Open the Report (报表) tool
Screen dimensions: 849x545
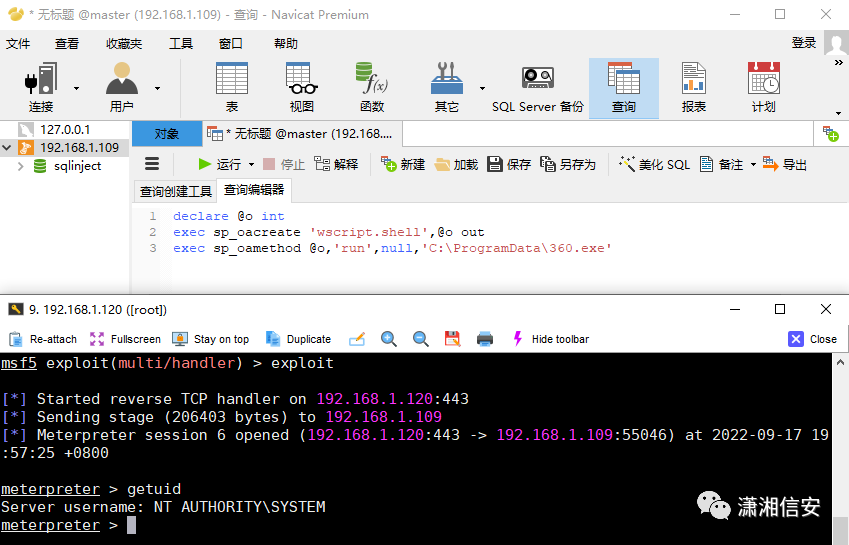point(694,87)
